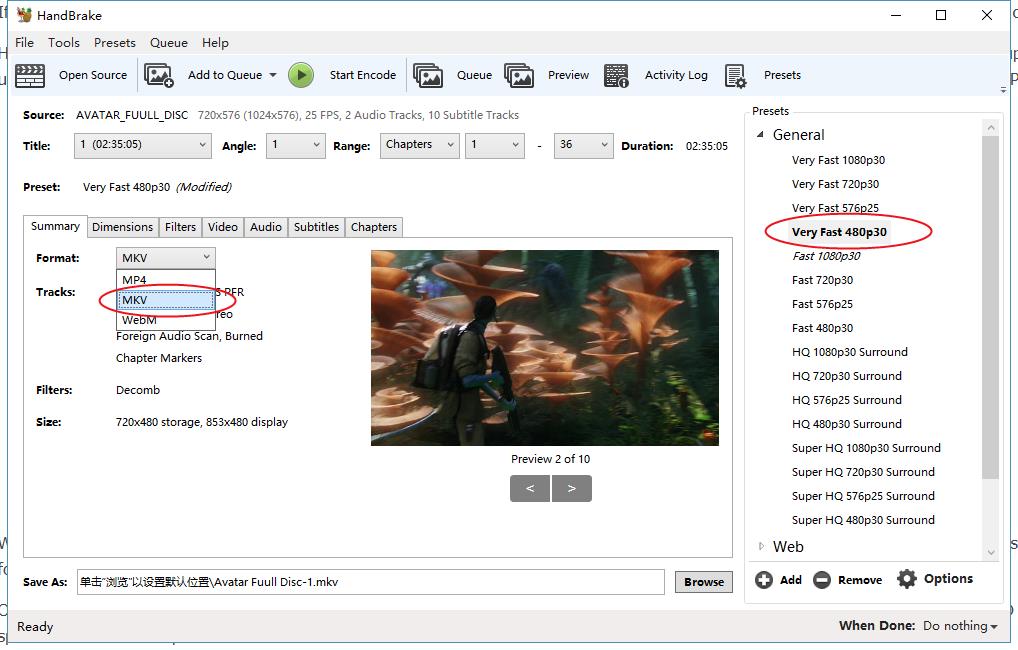Select the Very Fast 1080p30 preset
Image resolution: width=1018 pixels, height=650 pixels.
(838, 160)
